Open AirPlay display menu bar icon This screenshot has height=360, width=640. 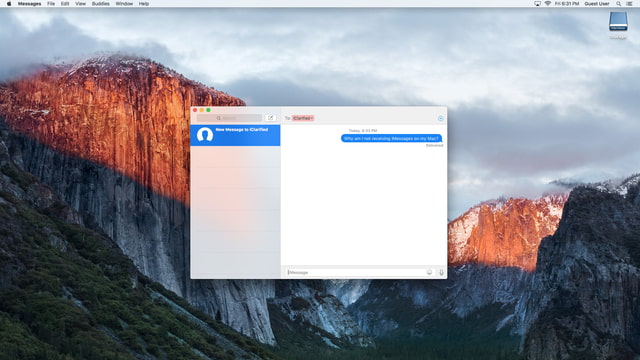[x=537, y=4]
